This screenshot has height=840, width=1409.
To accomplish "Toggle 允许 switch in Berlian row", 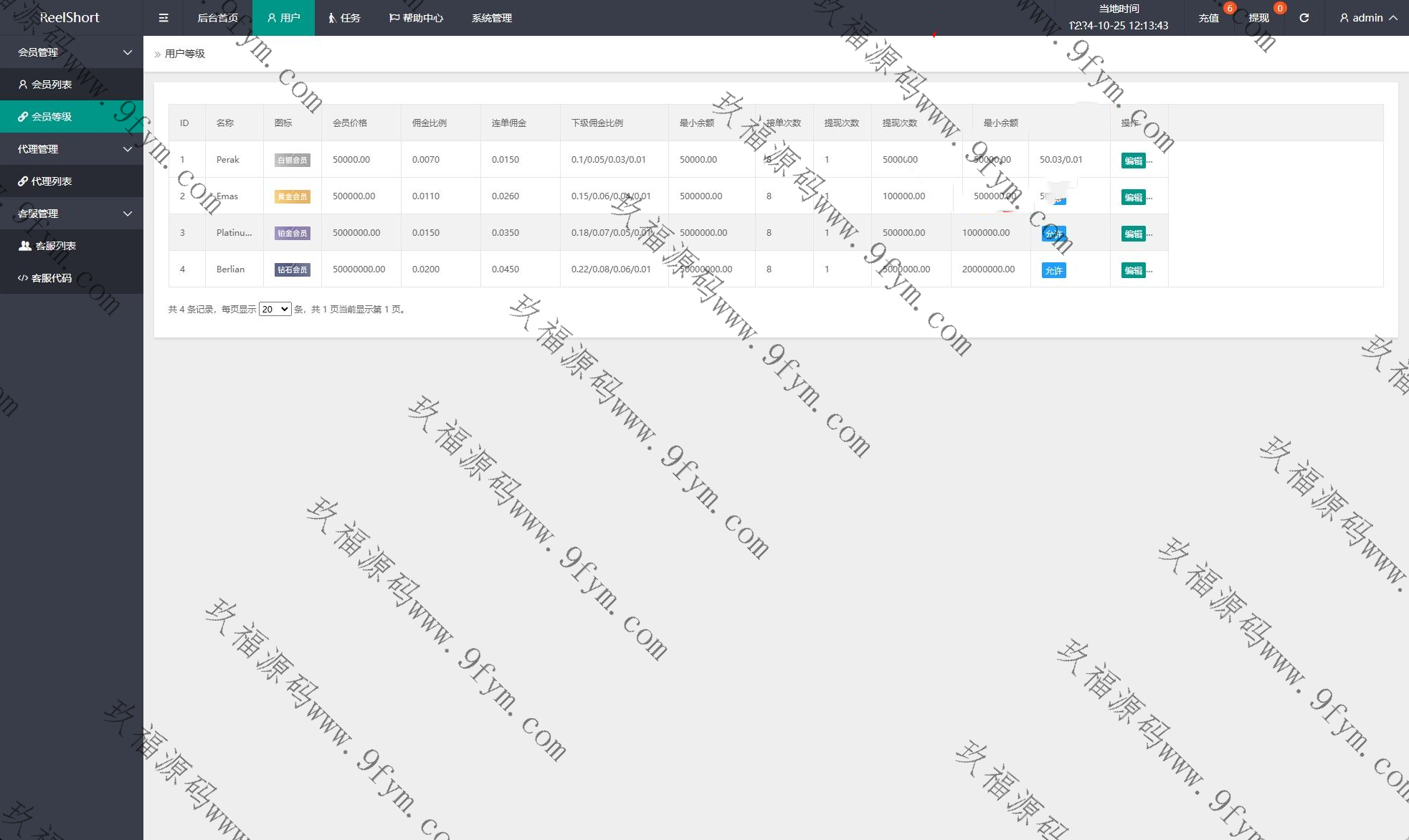I will 1053,270.
